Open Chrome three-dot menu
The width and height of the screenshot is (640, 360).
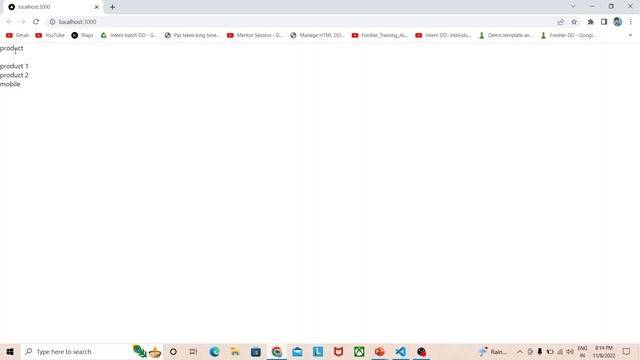coord(631,22)
